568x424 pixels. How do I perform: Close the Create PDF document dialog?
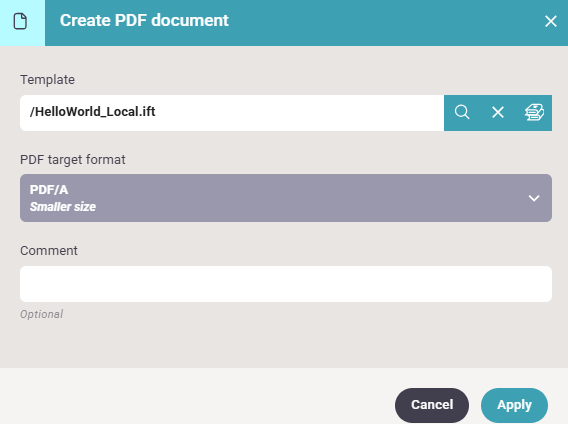click(x=551, y=21)
